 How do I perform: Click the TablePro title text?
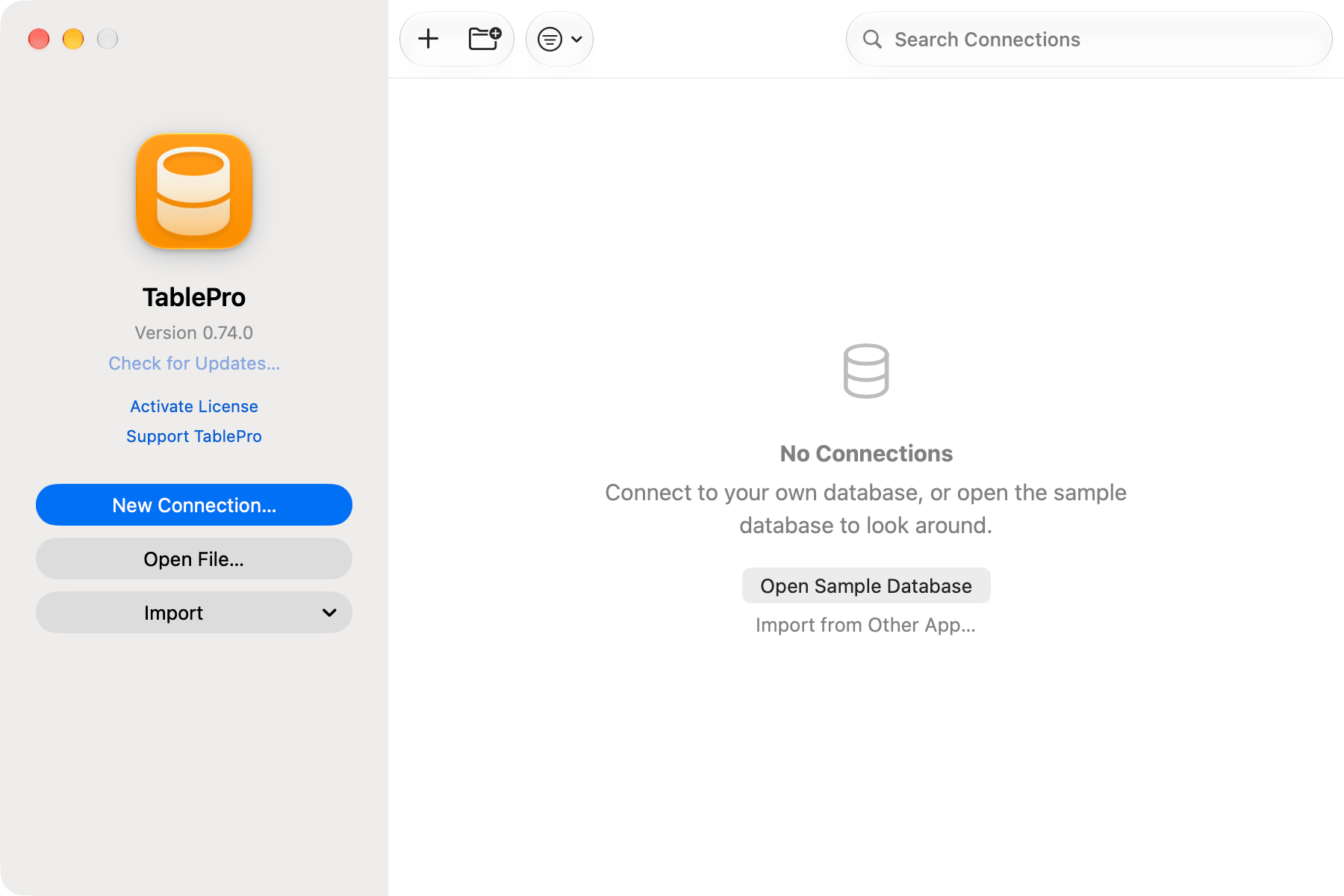pyautogui.click(x=194, y=297)
